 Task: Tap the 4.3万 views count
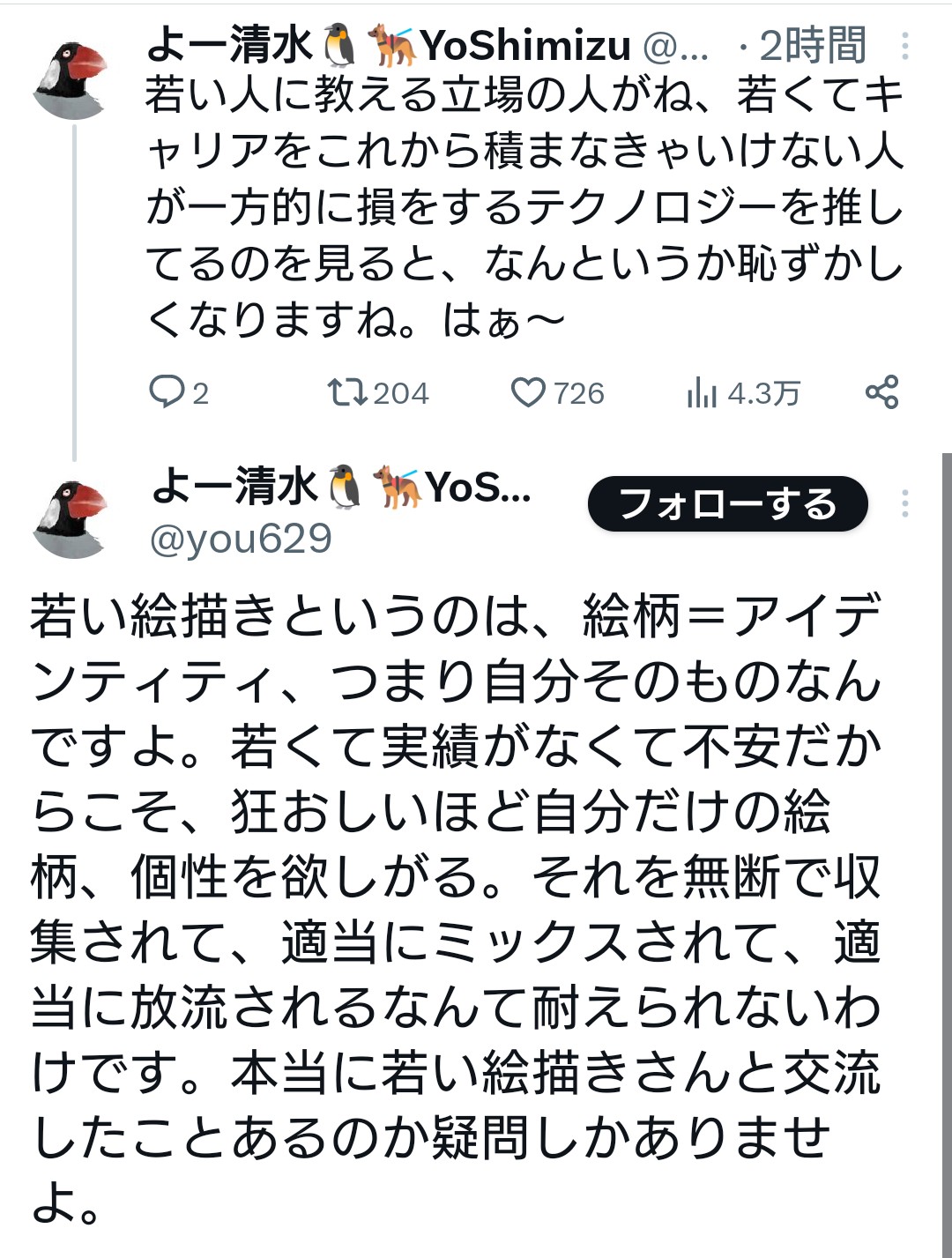coord(764,393)
